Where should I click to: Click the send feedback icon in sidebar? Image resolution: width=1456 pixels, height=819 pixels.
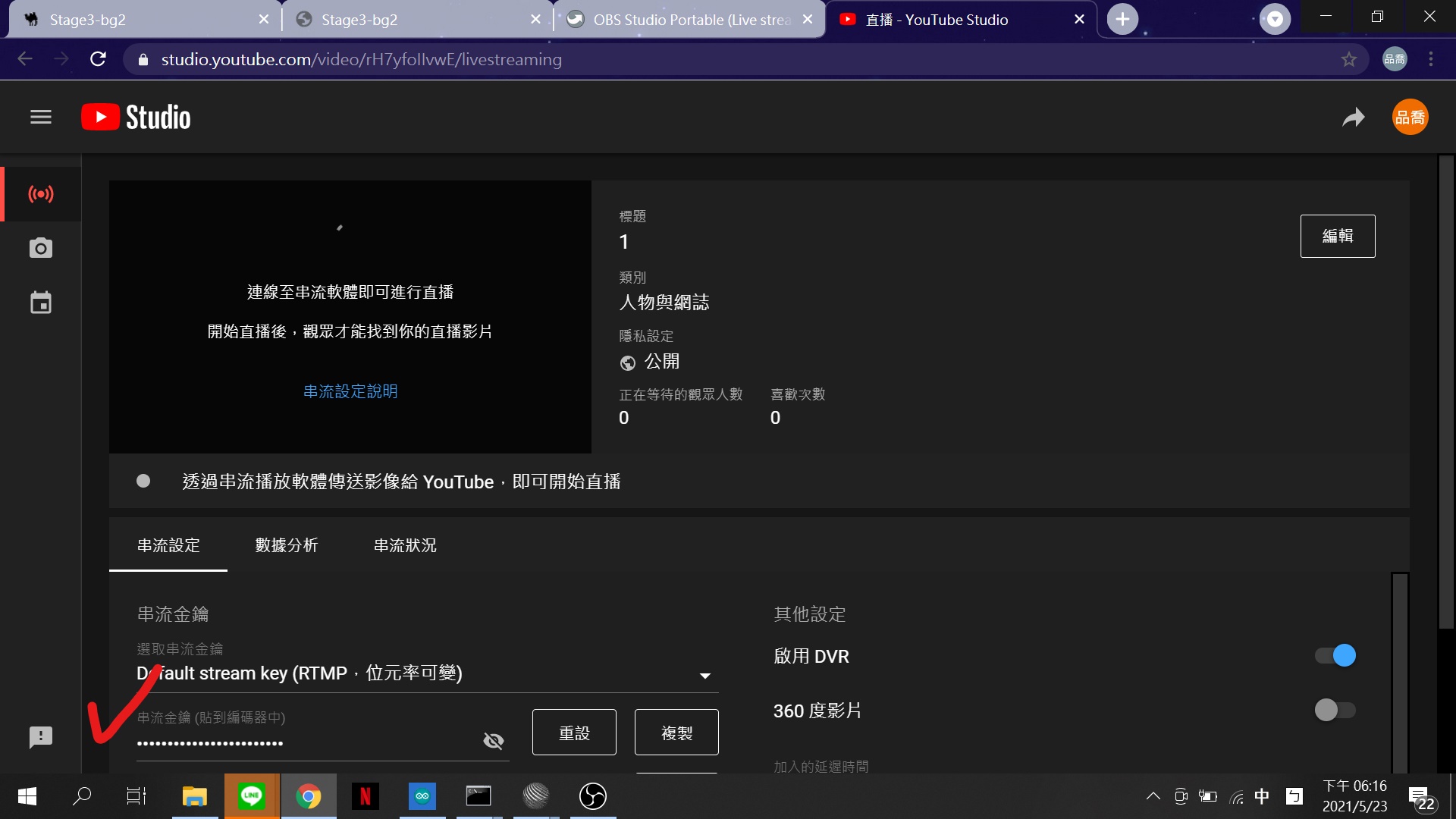coord(41,737)
